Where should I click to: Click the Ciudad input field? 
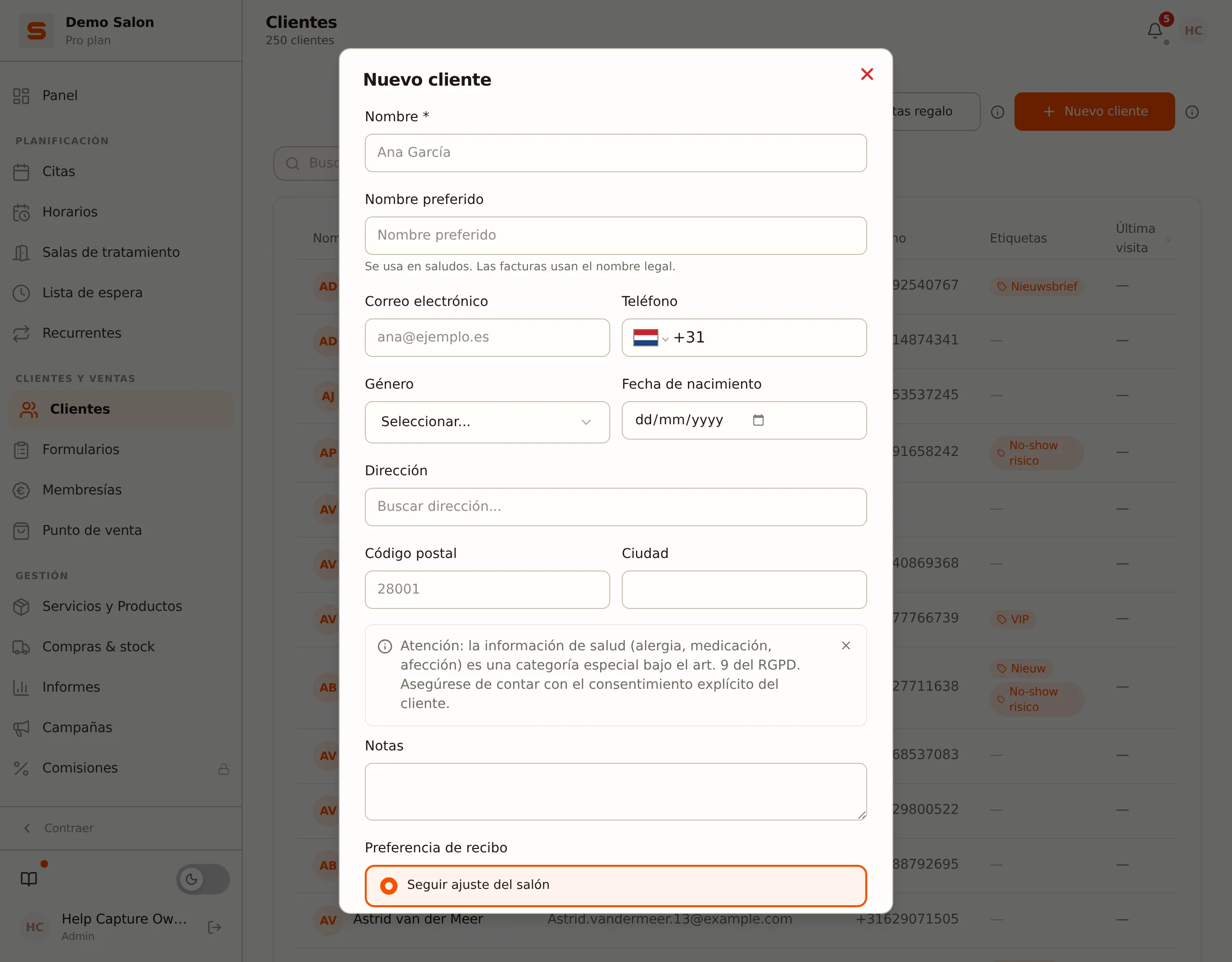(x=744, y=590)
